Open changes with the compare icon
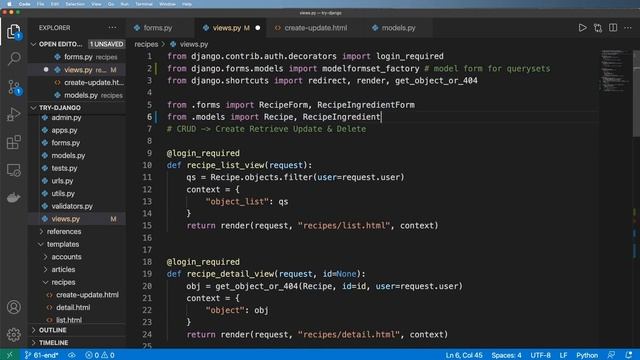 coord(598,28)
